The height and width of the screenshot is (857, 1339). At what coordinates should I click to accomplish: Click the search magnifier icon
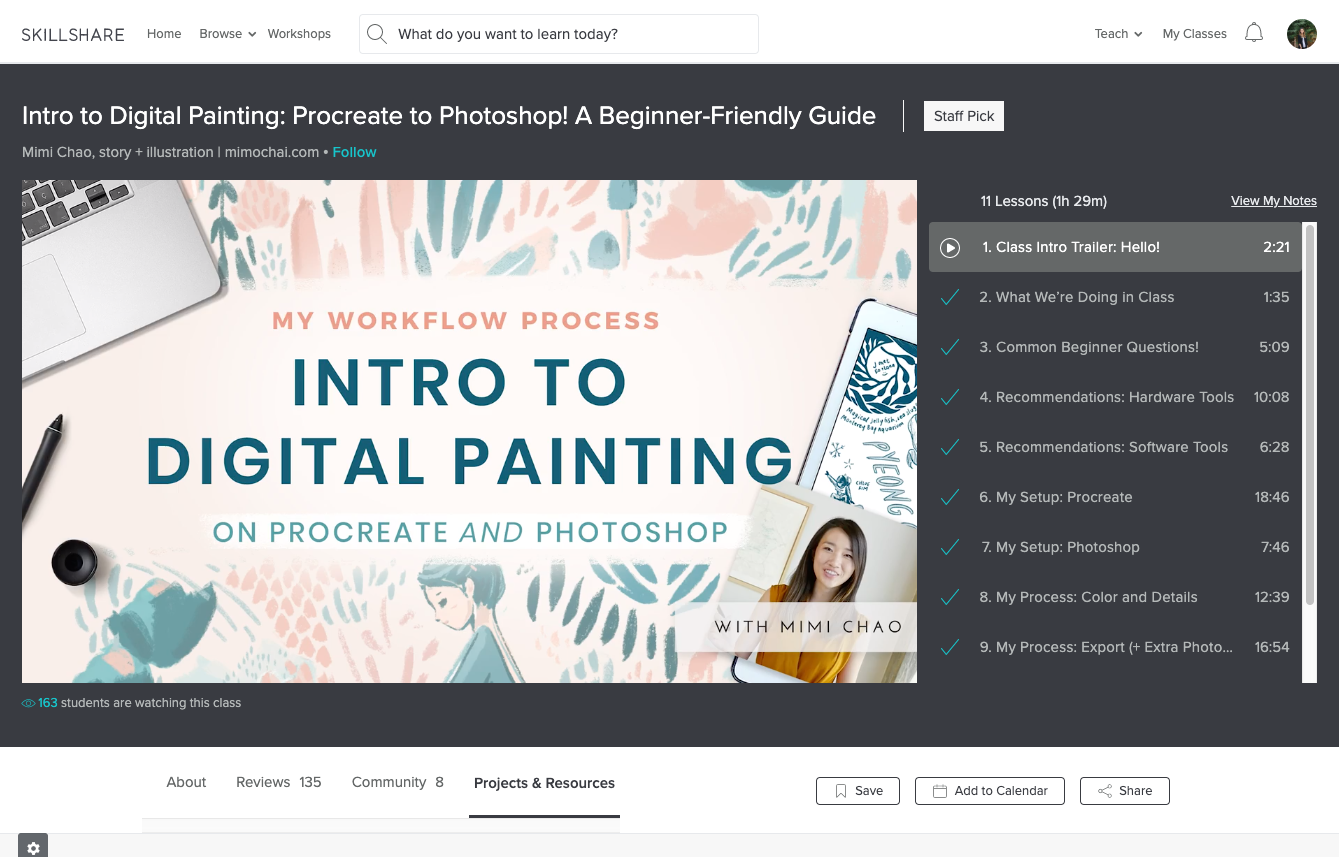point(377,34)
